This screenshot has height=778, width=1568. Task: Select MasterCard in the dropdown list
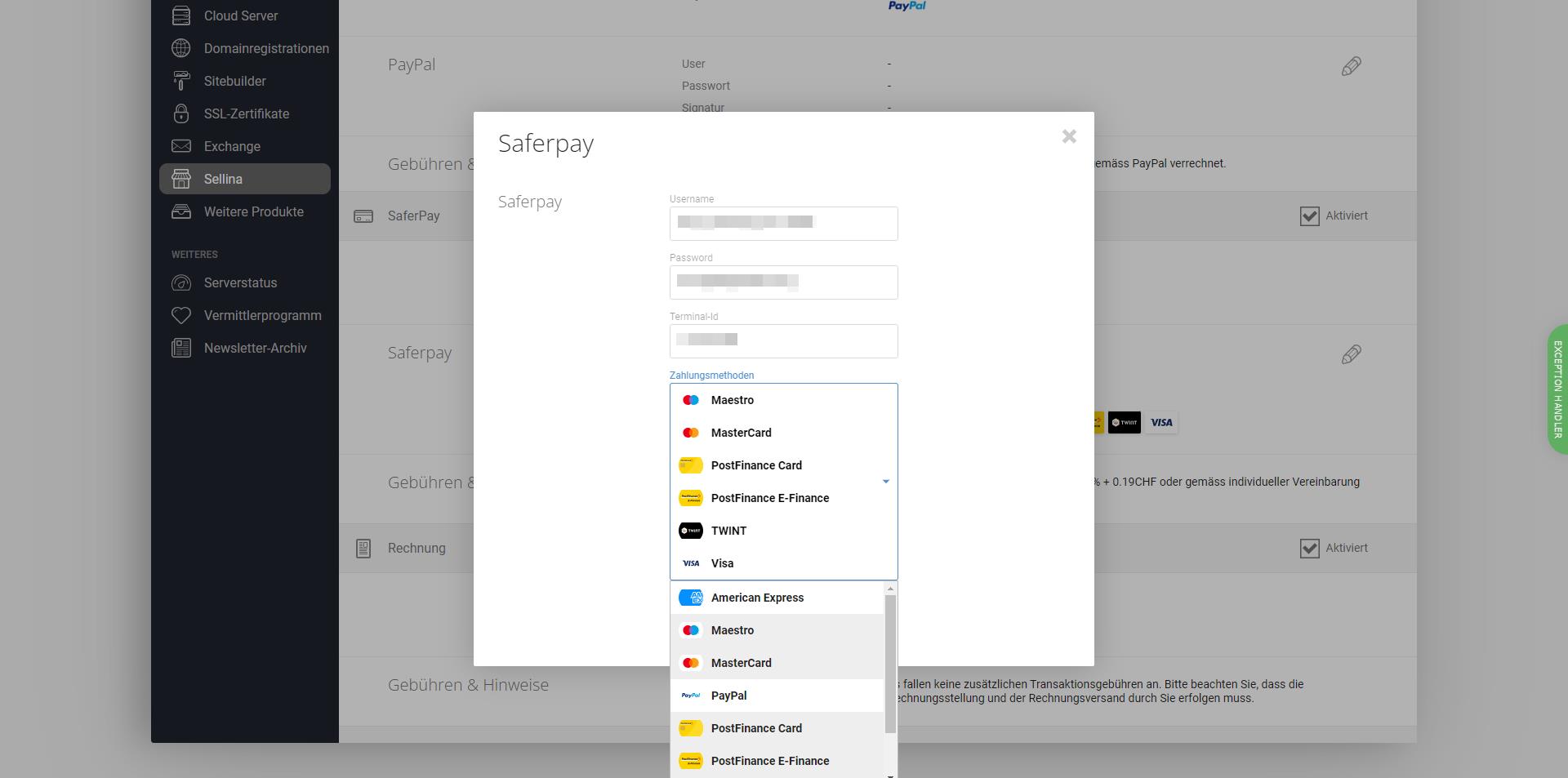pos(777,663)
